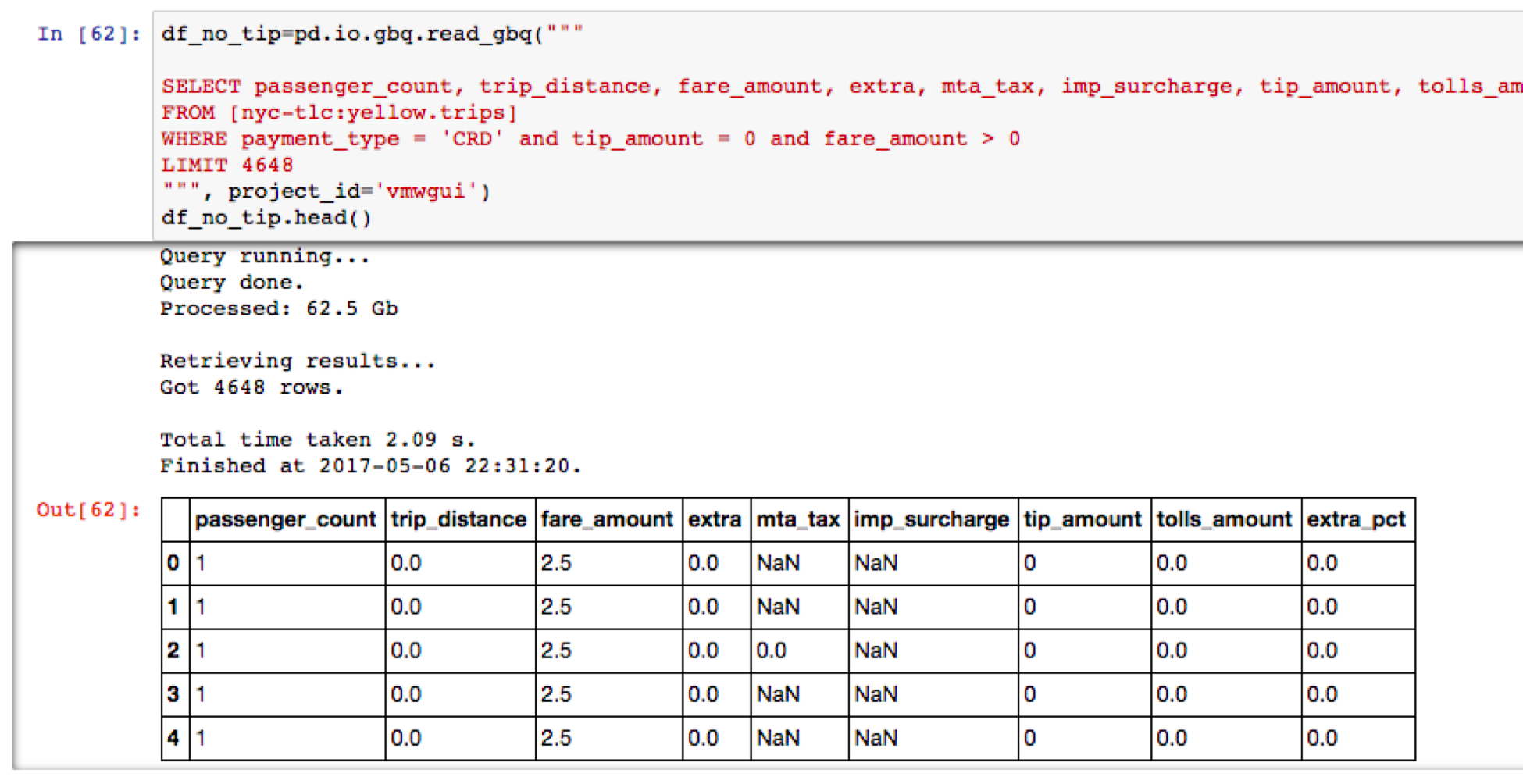
Task: Click the df_no_tip.head() code line
Action: [266, 218]
